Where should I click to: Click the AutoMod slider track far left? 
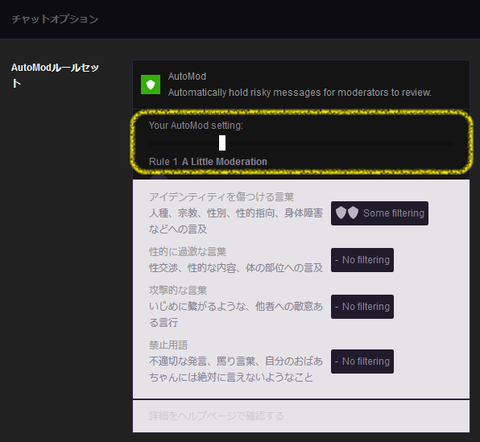tap(155, 144)
